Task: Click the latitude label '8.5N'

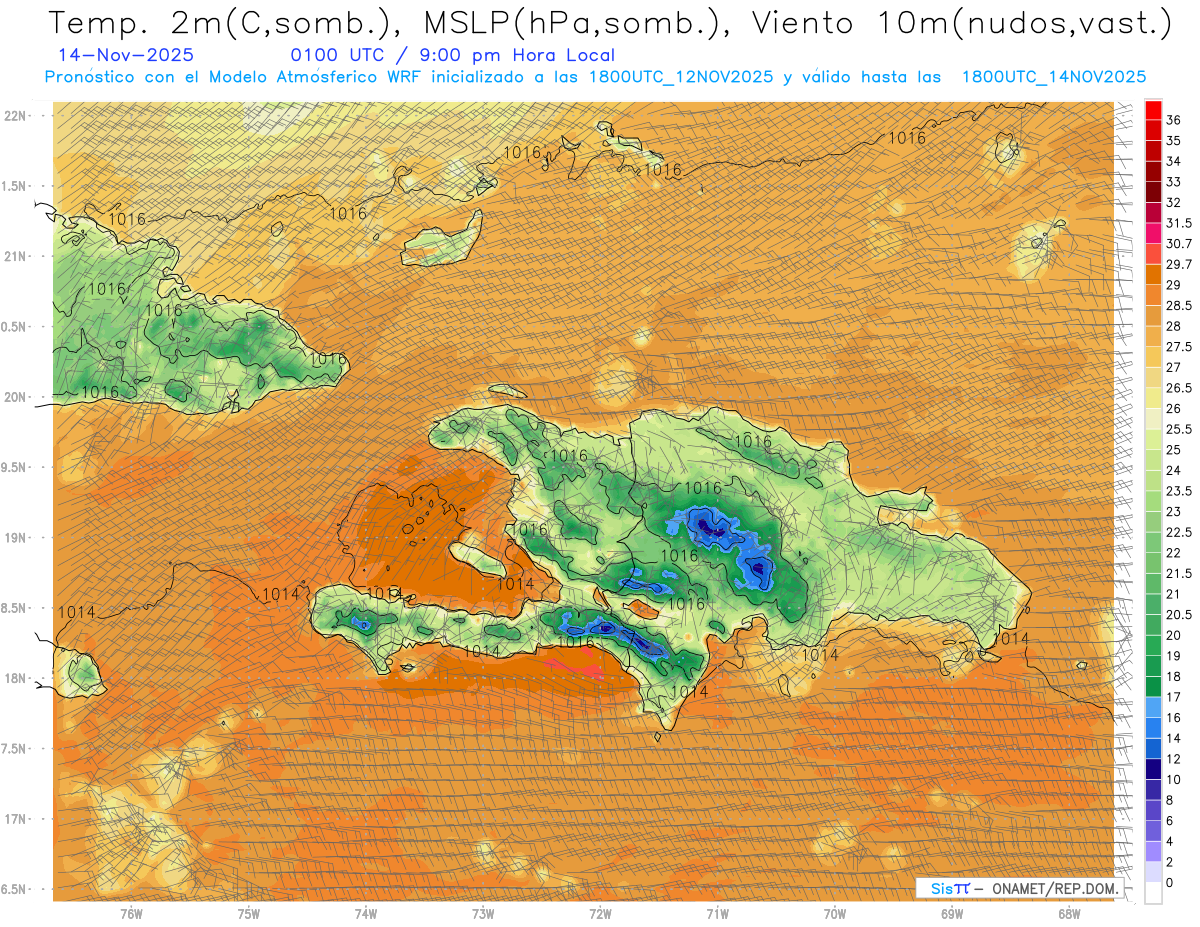Action: click(15, 608)
